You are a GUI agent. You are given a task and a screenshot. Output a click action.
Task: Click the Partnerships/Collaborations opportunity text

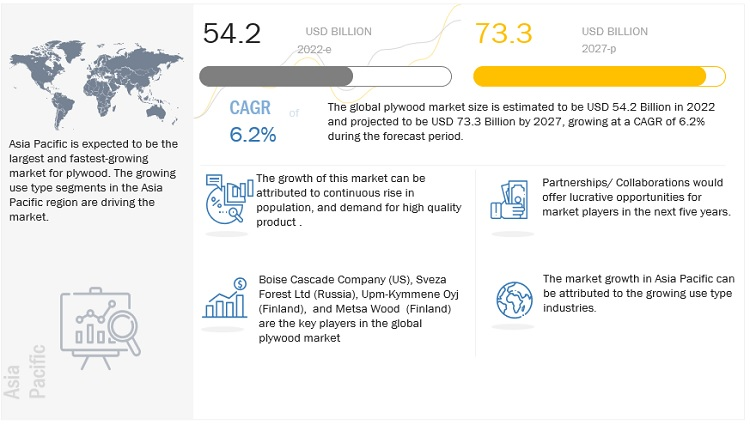click(636, 197)
